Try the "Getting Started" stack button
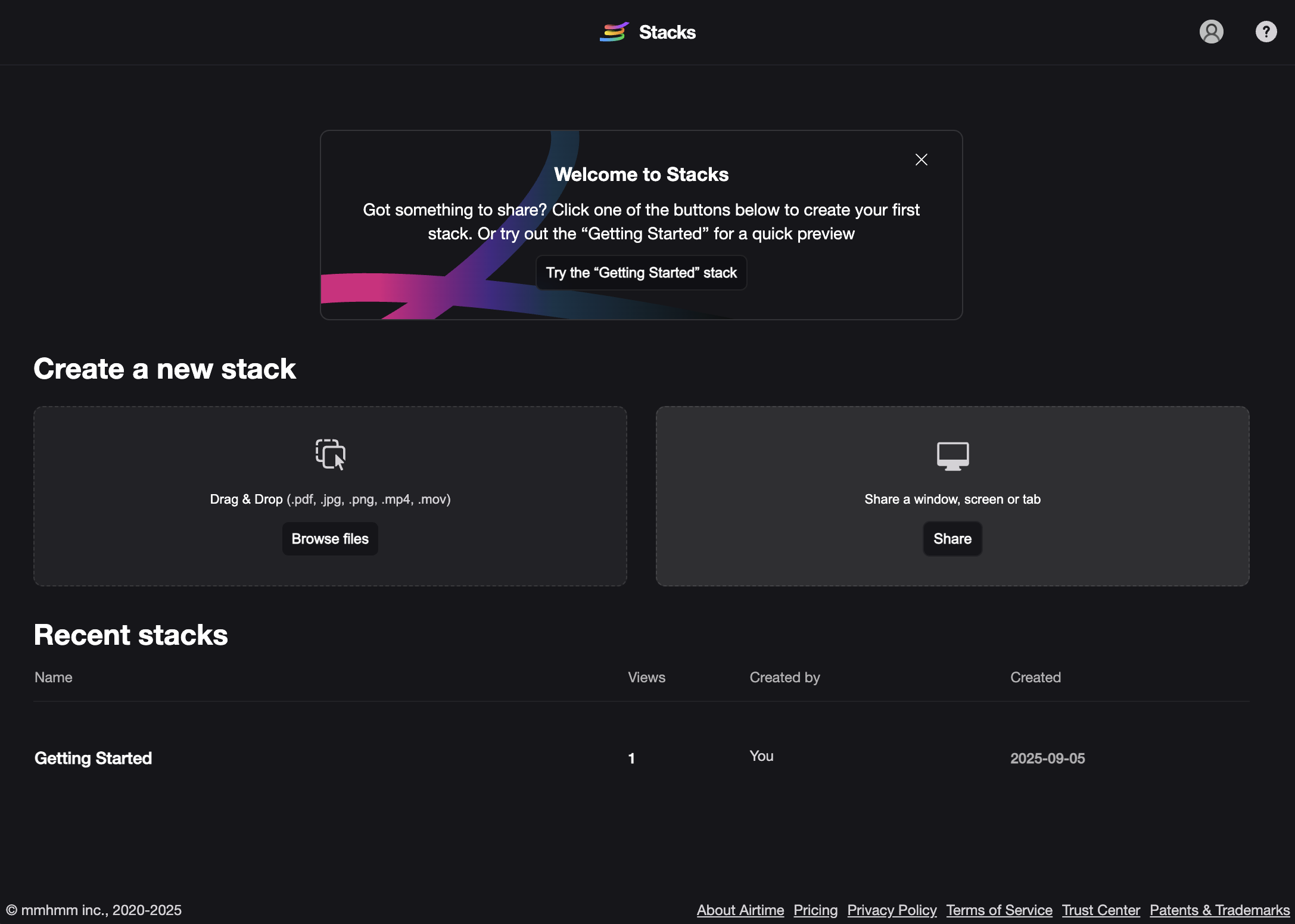This screenshot has height=924, width=1295. 641,273
